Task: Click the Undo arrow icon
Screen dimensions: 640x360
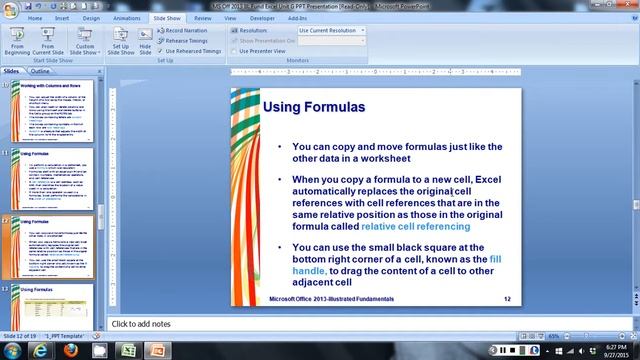Action: coord(38,6)
